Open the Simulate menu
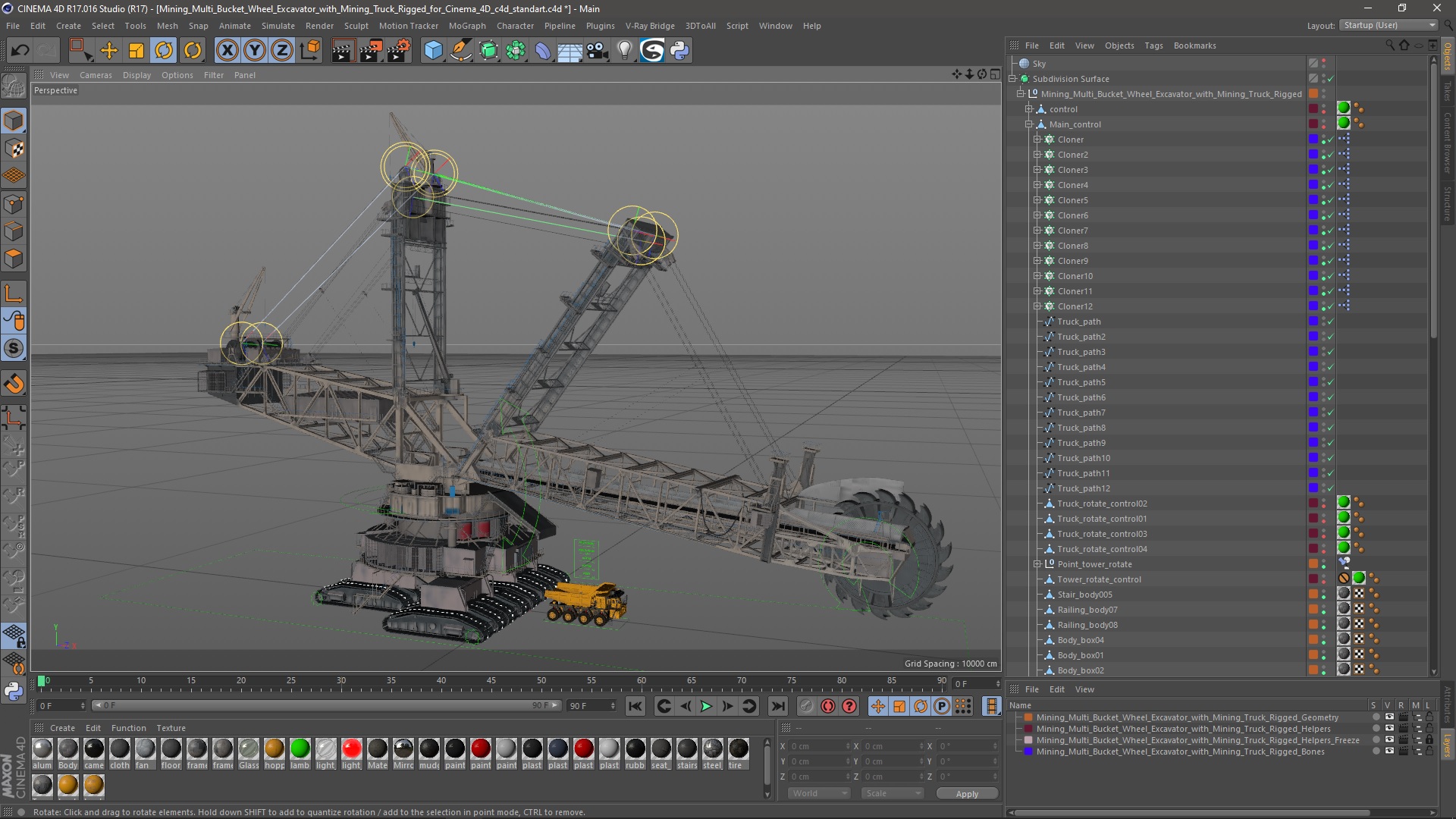Image resolution: width=1456 pixels, height=819 pixels. click(278, 26)
